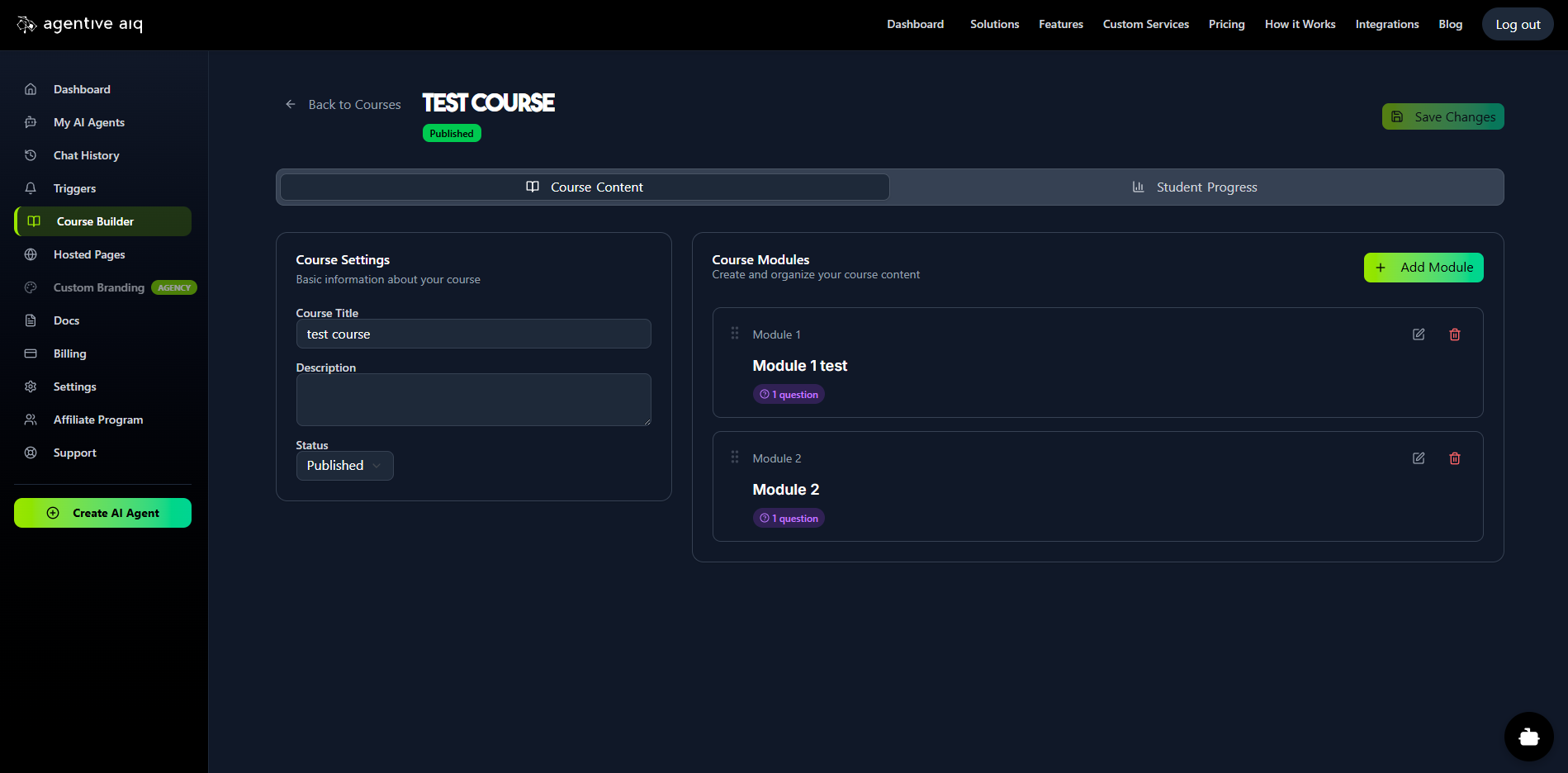Click the drag handle beside Module 1

coord(735,333)
